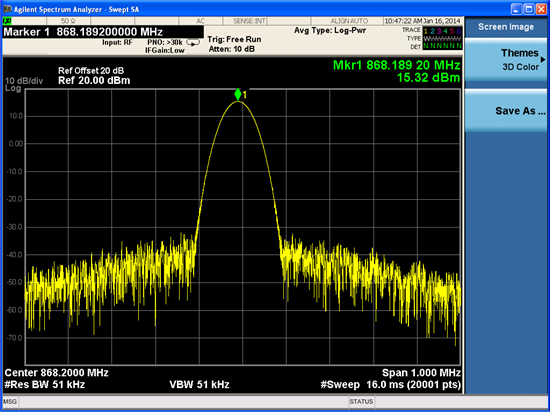Image resolution: width=550 pixels, height=412 pixels.
Task: Click the green Marker 1 diamond on the trace
Action: [238, 95]
